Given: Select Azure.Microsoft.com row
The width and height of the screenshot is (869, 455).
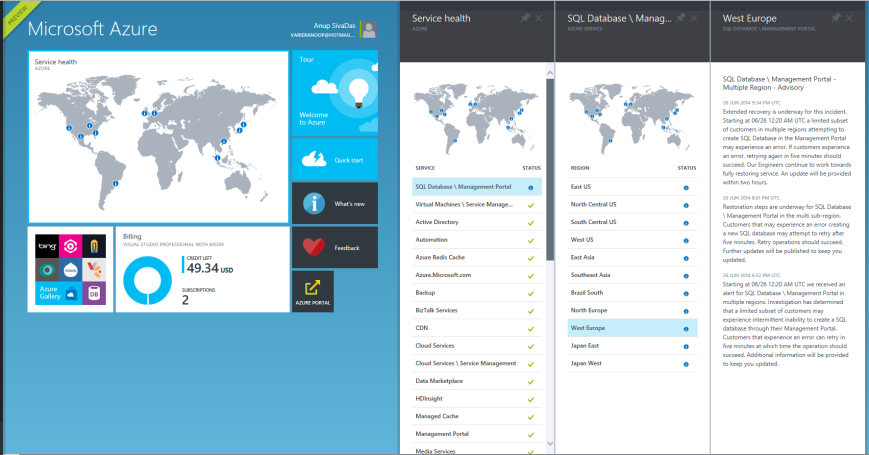Looking at the screenshot, I should point(477,275).
